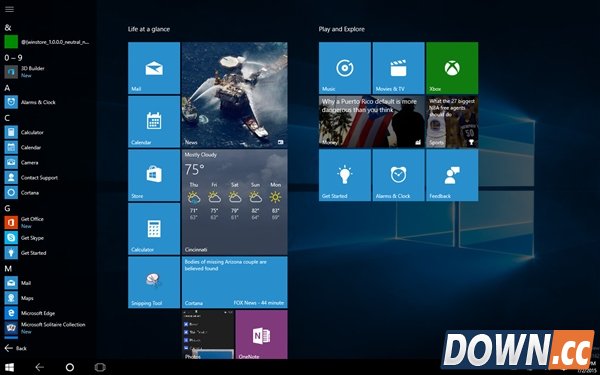Launch the Feedback tile
This screenshot has height=375, width=600.
click(x=452, y=175)
